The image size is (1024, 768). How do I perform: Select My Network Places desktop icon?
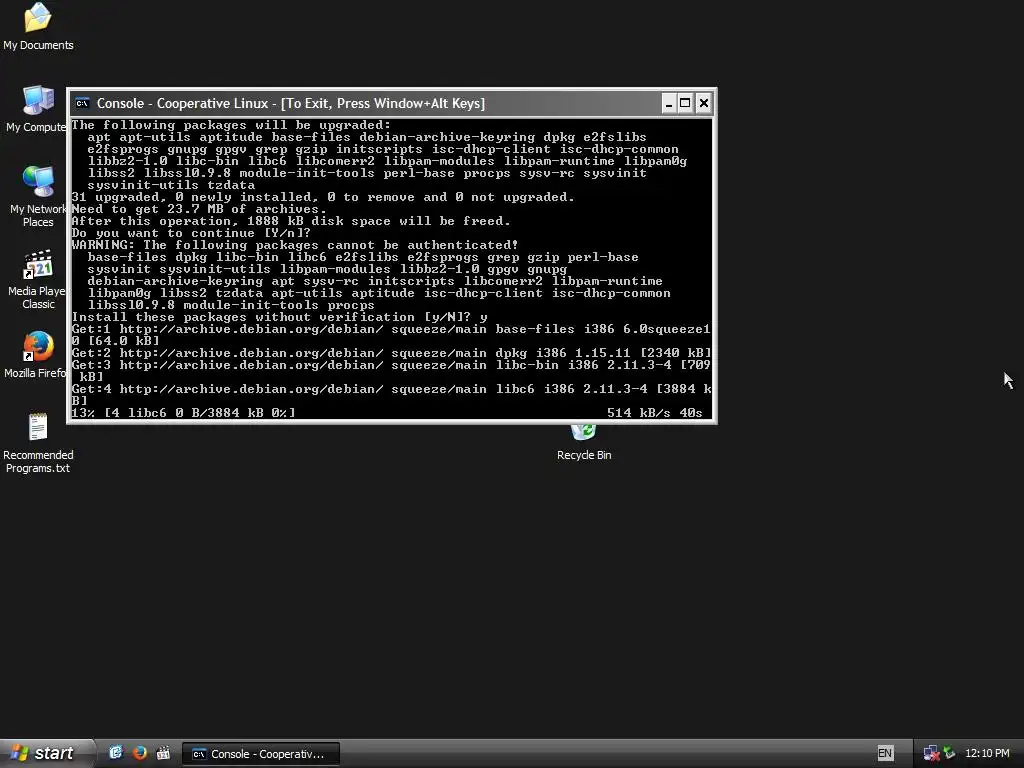(x=38, y=196)
